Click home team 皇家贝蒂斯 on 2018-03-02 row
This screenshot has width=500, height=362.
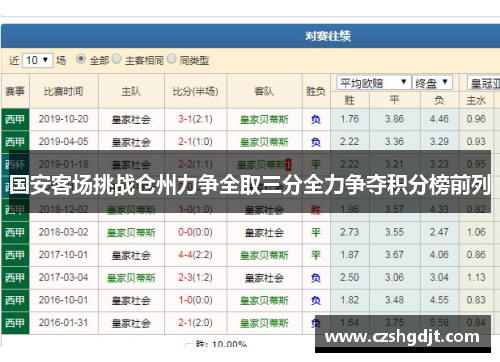131,232
